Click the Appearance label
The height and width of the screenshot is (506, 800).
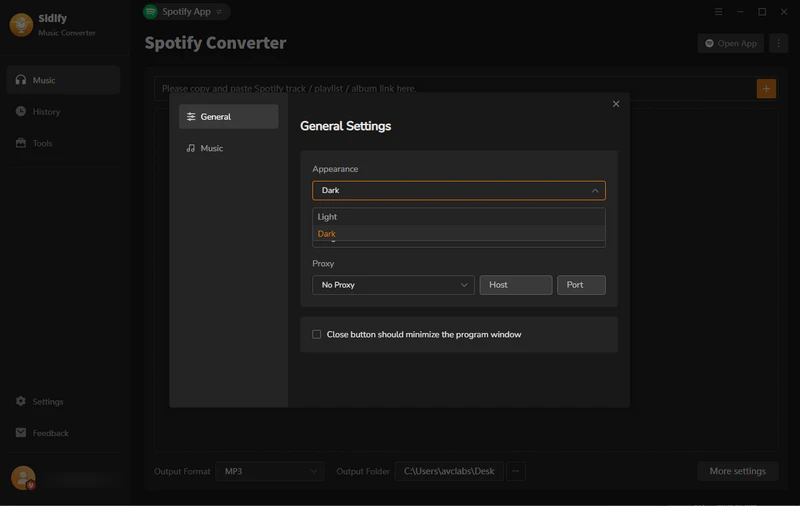[x=335, y=169]
